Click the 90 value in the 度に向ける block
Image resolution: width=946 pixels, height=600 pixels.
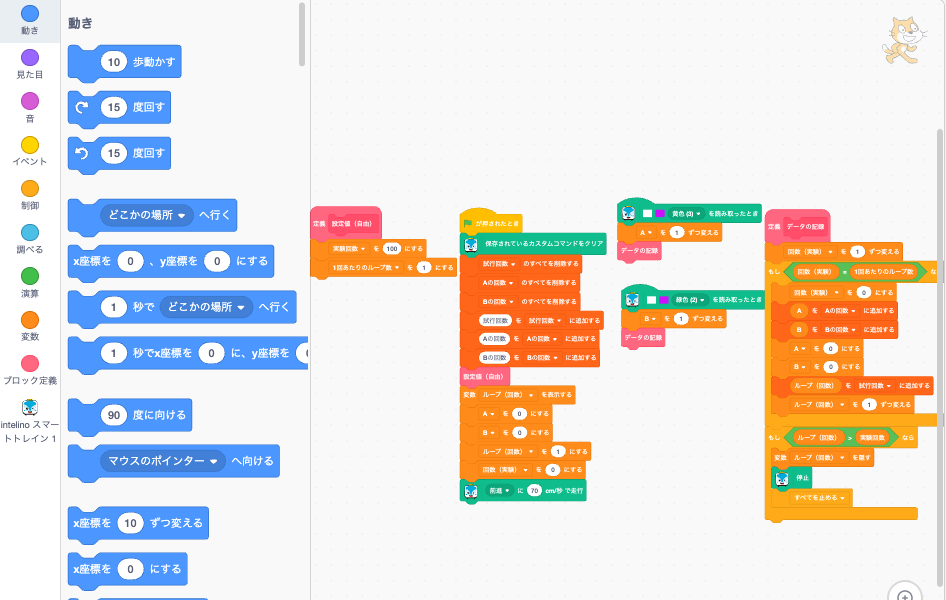(114, 415)
